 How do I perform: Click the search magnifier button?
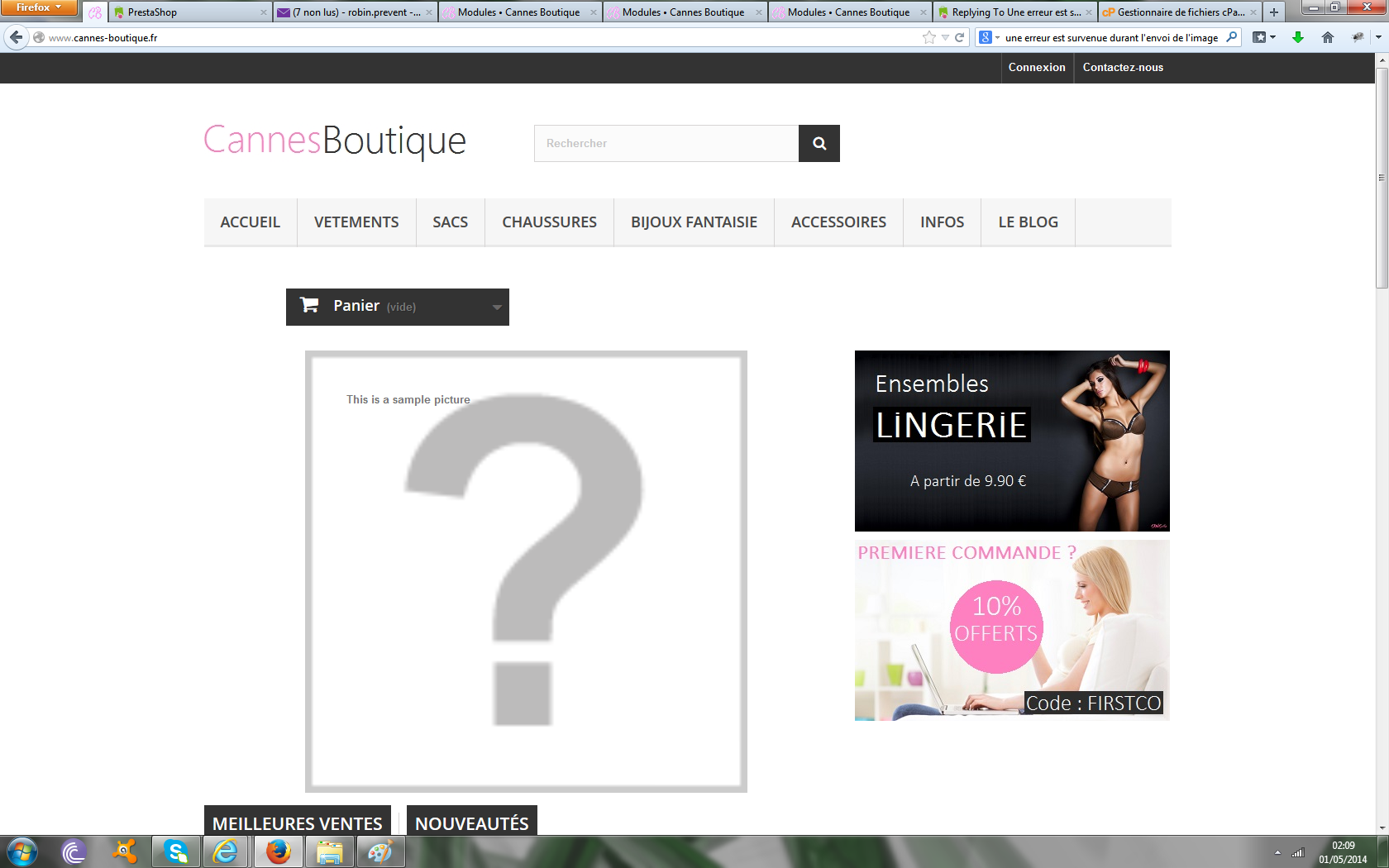(x=819, y=143)
